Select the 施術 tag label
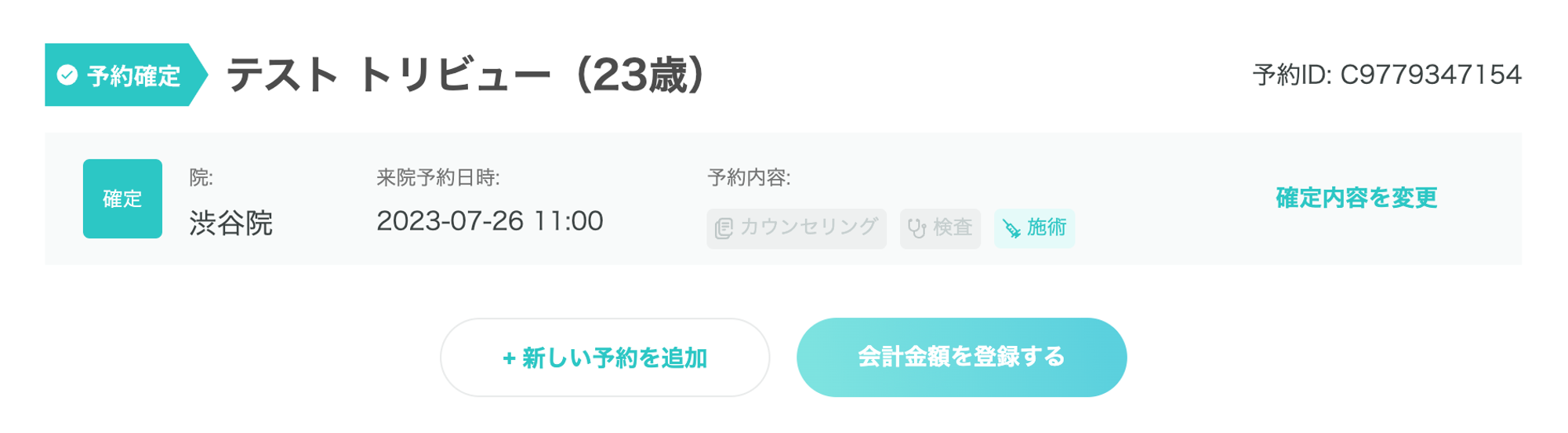 [1047, 227]
